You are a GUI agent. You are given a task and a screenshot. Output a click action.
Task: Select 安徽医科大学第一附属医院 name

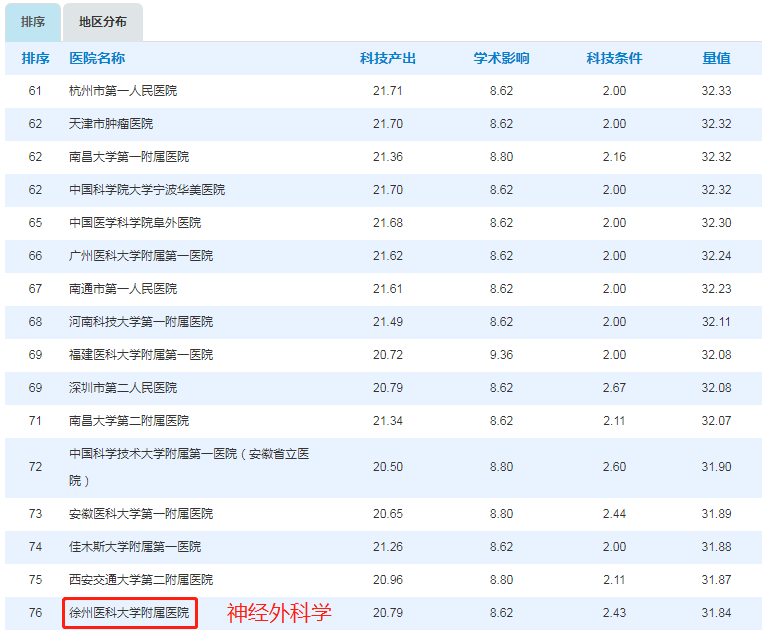tap(141, 514)
